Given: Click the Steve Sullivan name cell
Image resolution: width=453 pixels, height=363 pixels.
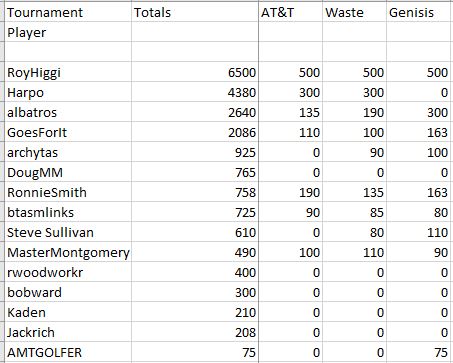Looking at the screenshot, I should coord(68,232).
